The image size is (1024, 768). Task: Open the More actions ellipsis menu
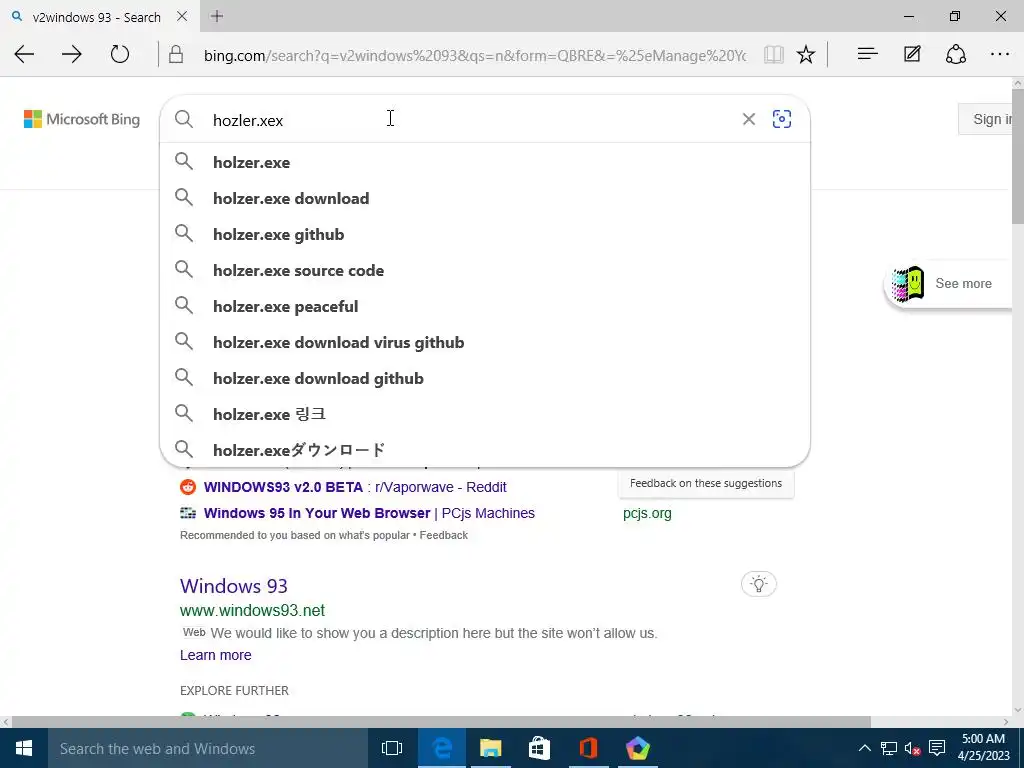coord(1000,54)
